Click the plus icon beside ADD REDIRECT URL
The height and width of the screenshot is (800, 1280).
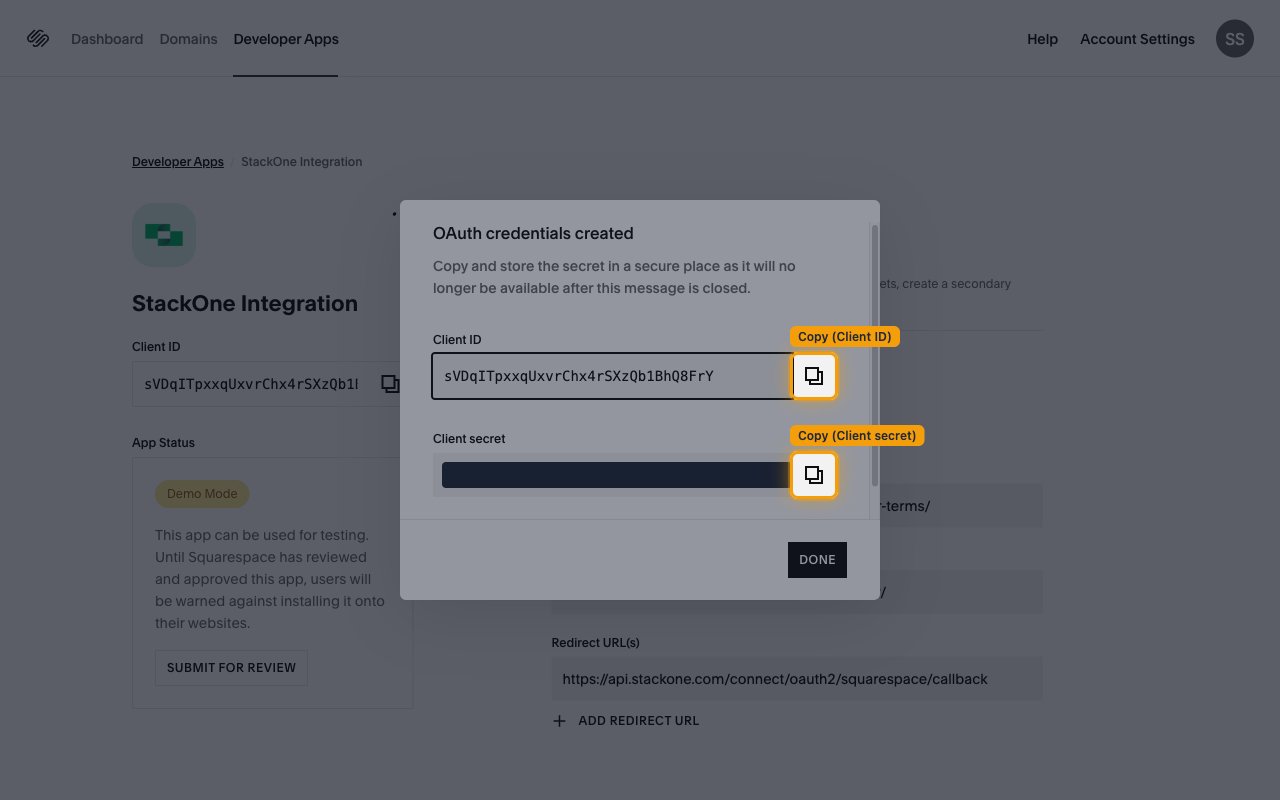pyautogui.click(x=559, y=721)
